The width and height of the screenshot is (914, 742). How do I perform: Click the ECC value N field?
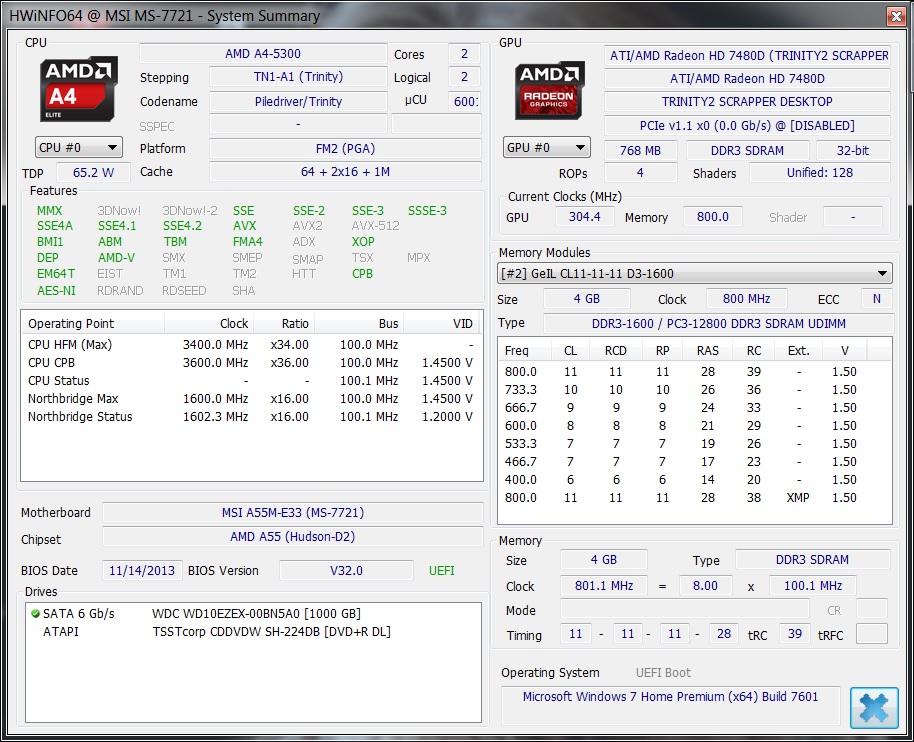(x=876, y=298)
